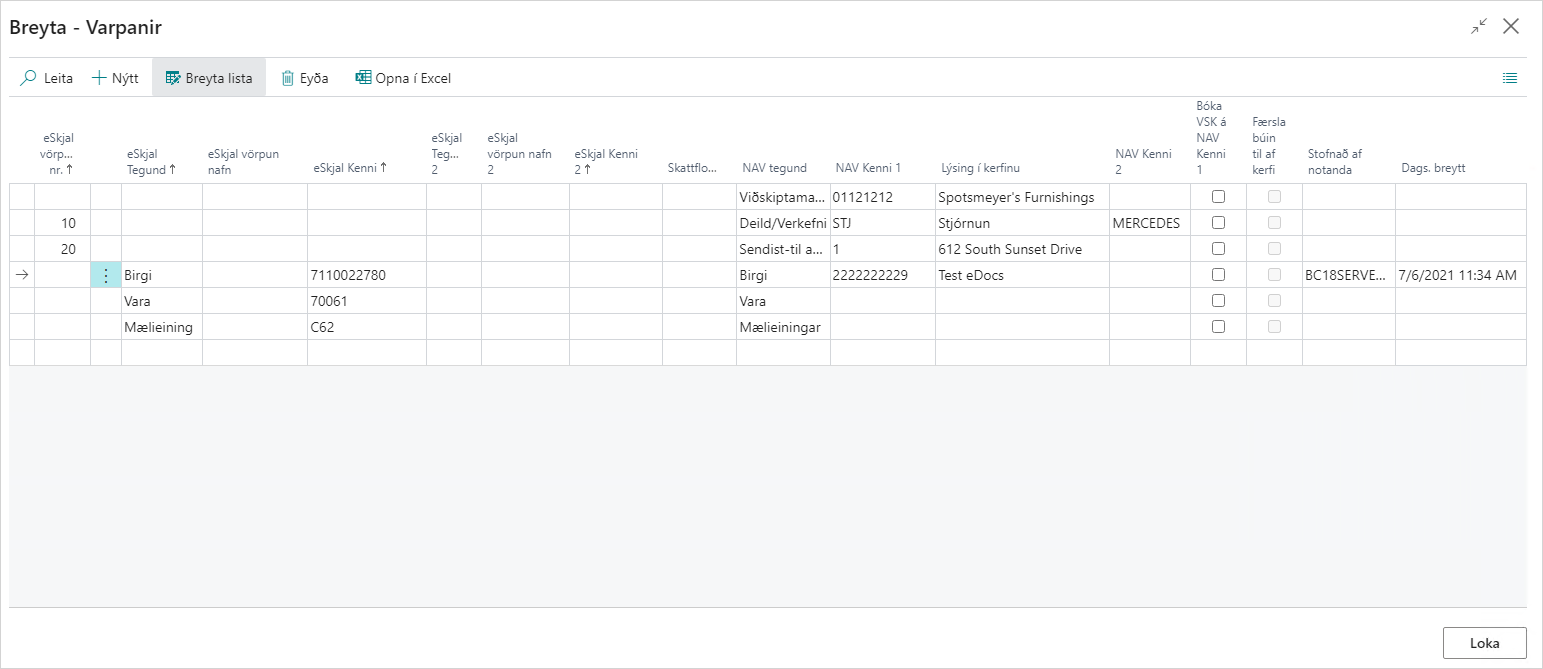Sort by eSkjal Tegund column header
The image size is (1543, 669).
pos(151,169)
